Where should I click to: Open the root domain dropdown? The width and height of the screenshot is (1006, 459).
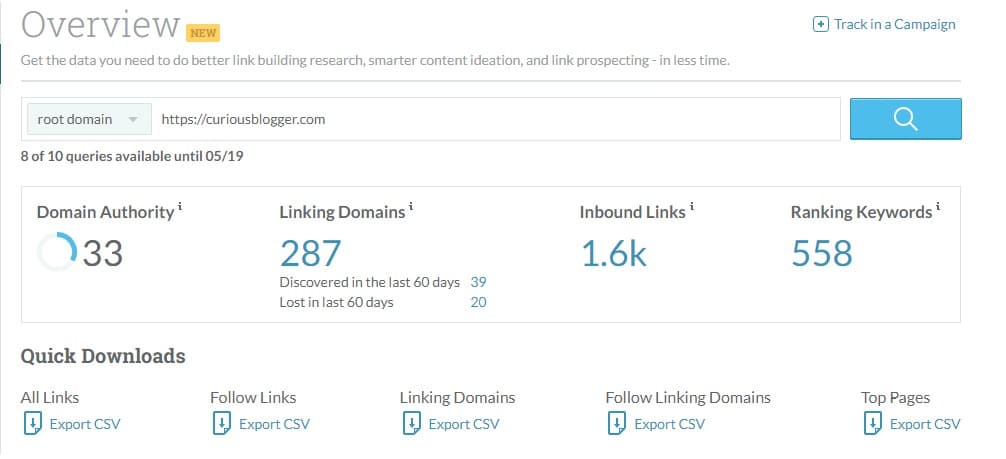89,119
